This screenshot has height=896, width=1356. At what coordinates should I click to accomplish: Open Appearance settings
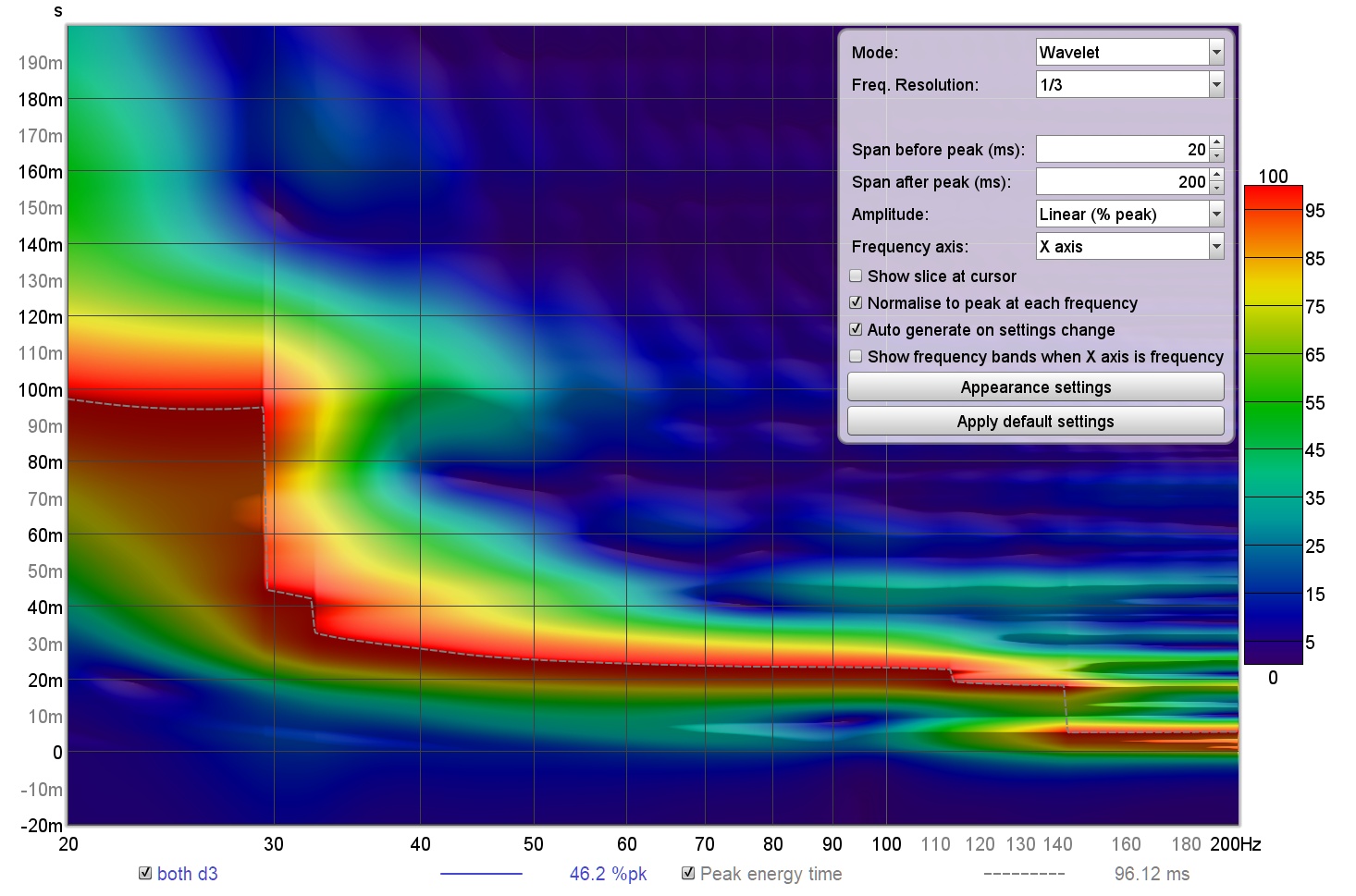tap(1036, 387)
